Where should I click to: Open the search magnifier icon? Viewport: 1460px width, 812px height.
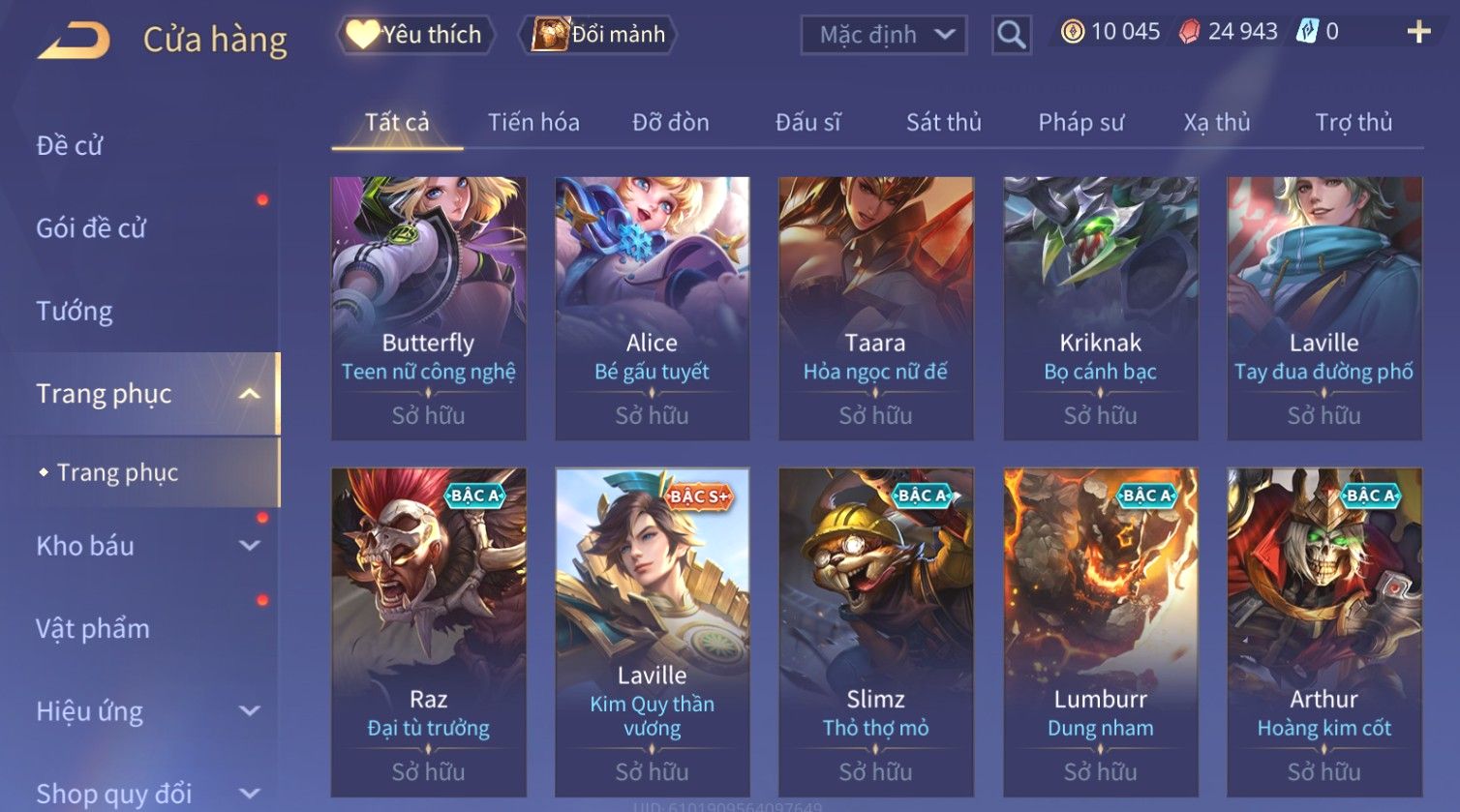coord(1011,35)
